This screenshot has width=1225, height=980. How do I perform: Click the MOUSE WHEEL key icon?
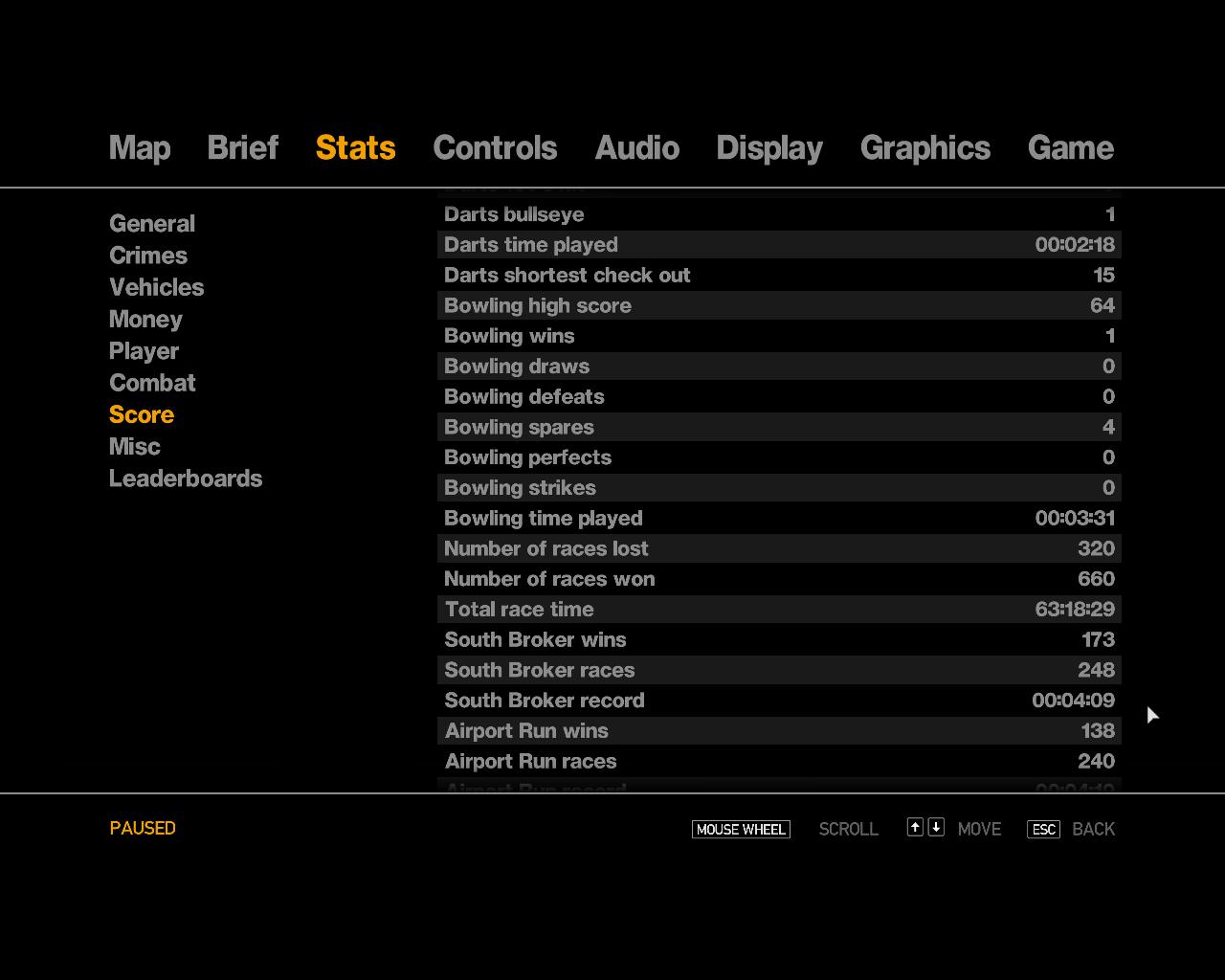(x=741, y=829)
